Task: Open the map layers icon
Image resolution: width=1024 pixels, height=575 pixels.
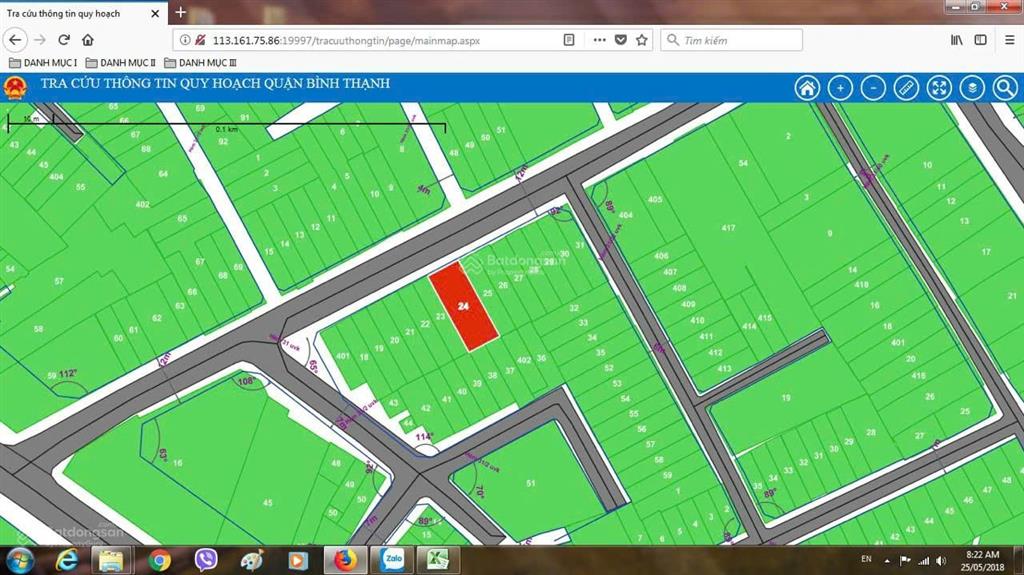Action: pyautogui.click(x=971, y=88)
